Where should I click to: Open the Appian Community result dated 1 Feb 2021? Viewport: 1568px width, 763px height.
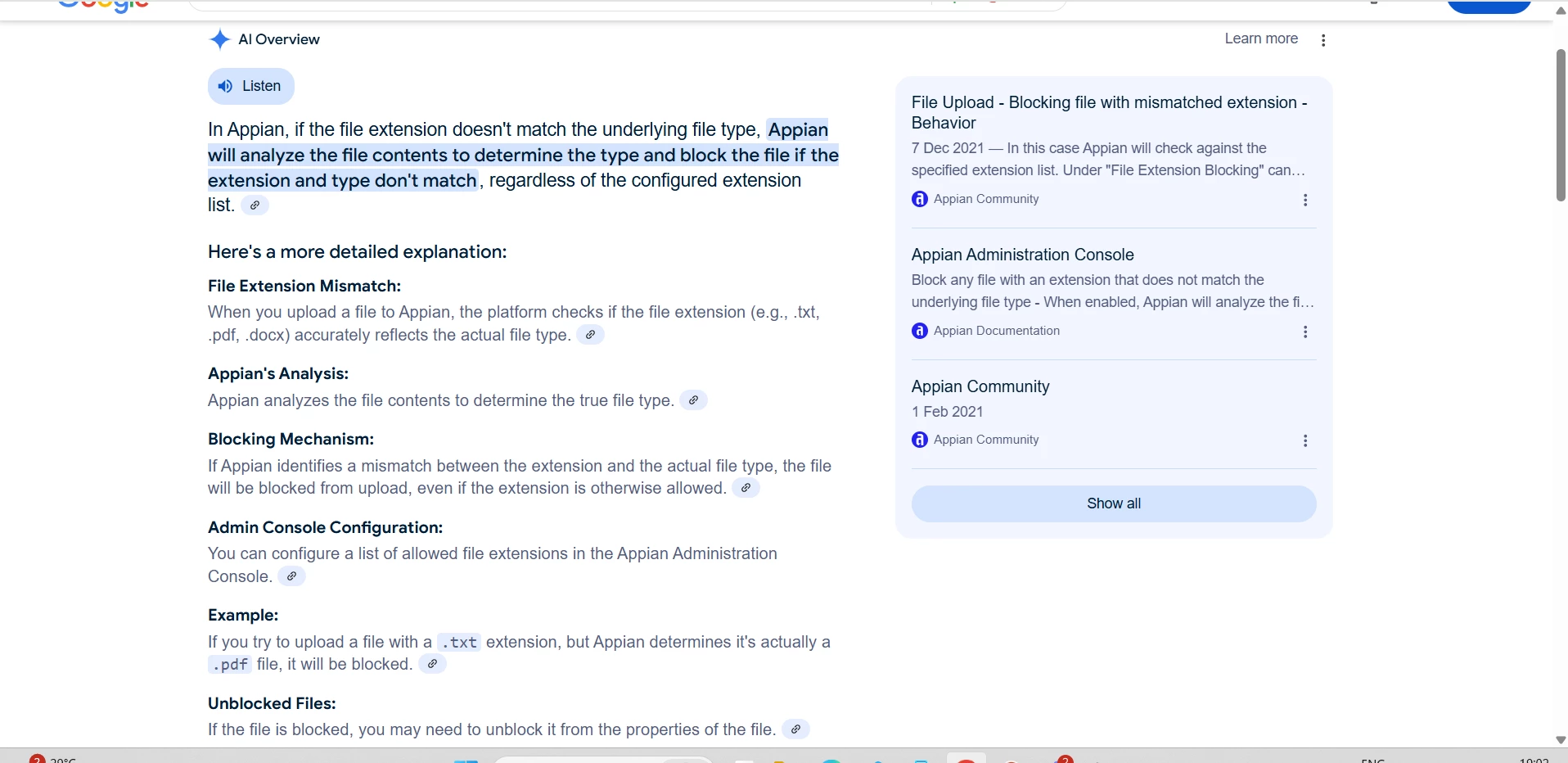tap(980, 386)
